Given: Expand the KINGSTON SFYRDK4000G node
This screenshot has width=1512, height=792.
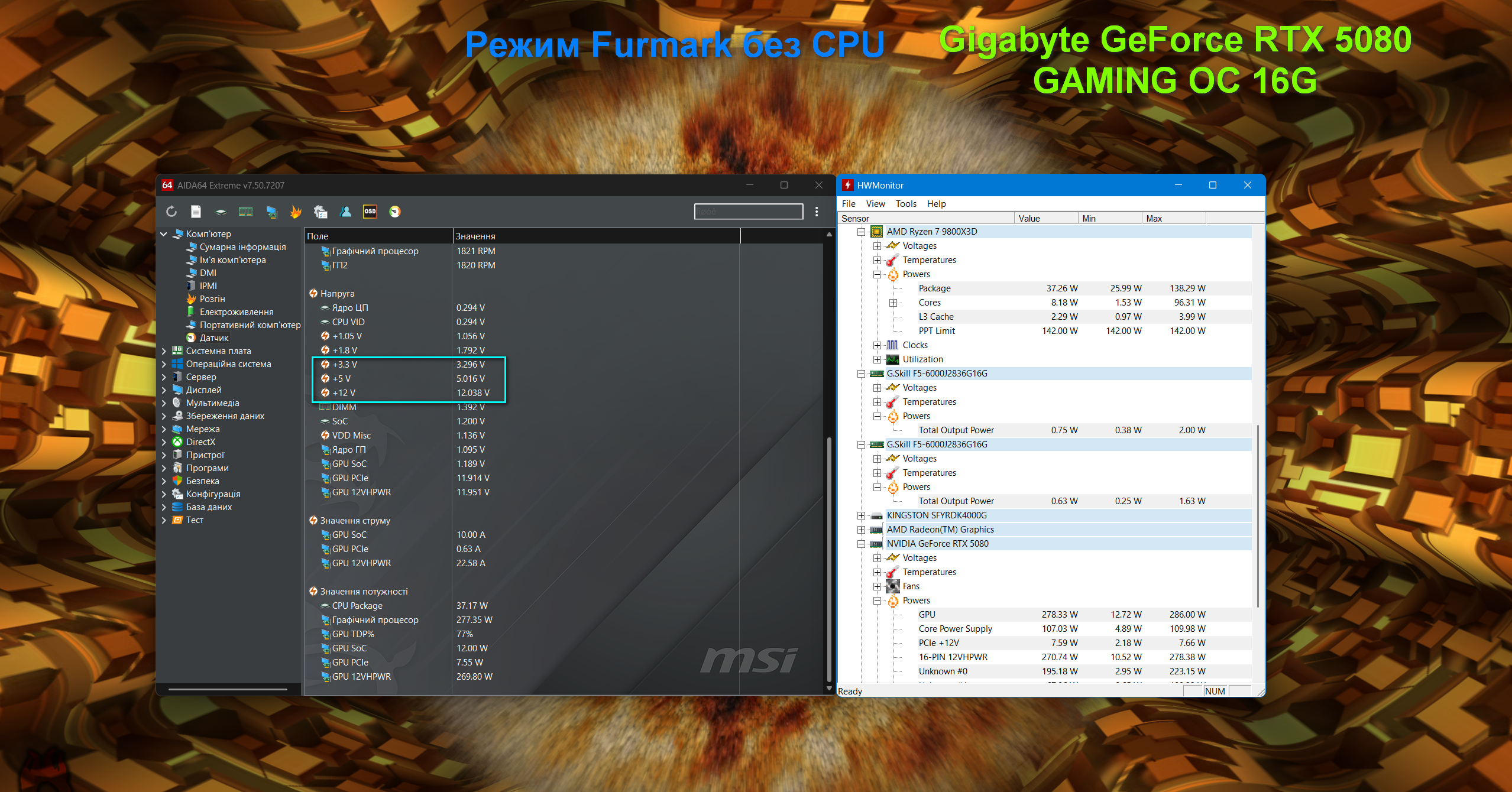Looking at the screenshot, I should pyautogui.click(x=862, y=515).
